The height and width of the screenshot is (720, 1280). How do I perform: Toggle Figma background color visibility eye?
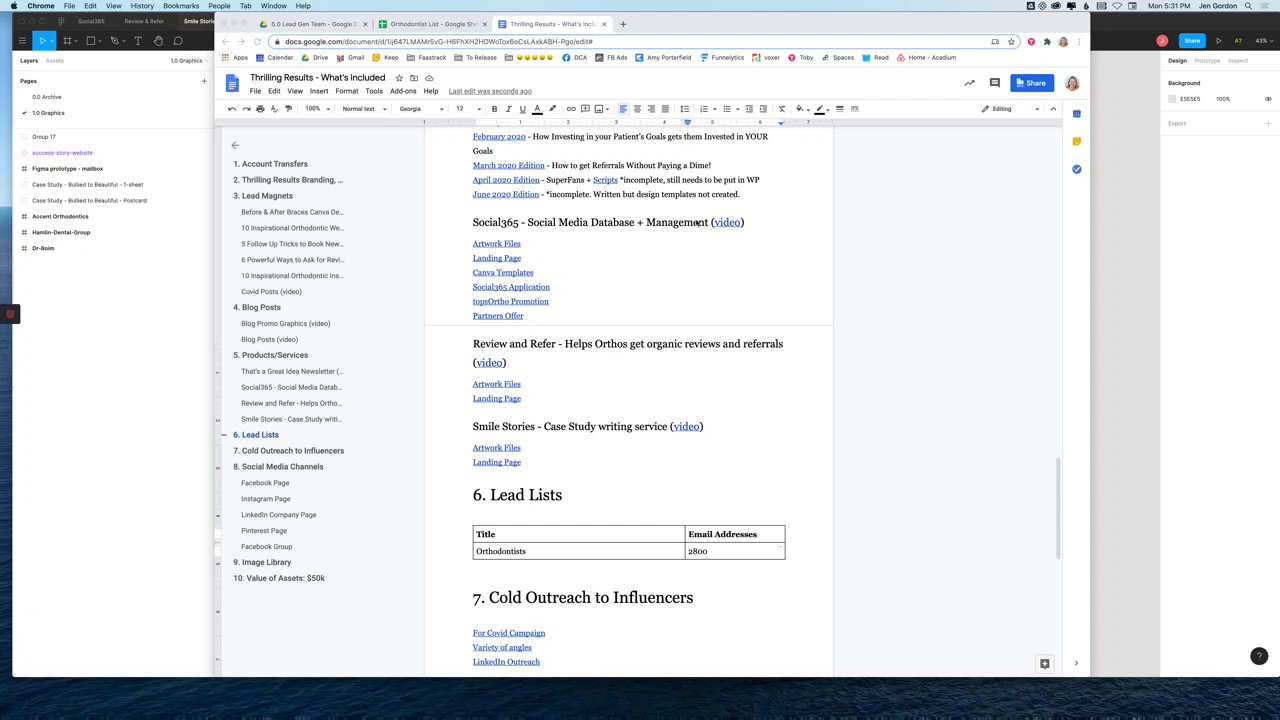coord(1268,99)
